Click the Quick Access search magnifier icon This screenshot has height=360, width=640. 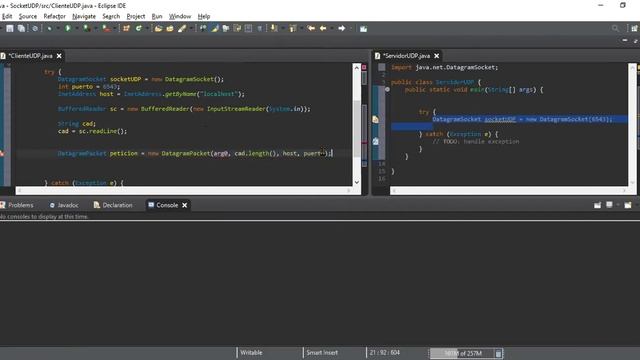615,29
